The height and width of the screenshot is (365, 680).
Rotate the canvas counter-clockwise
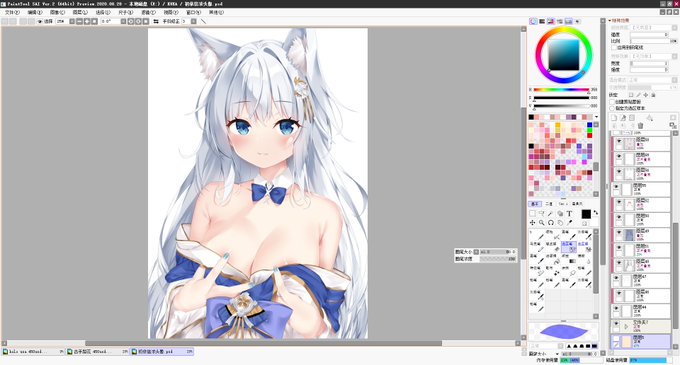(x=131, y=21)
